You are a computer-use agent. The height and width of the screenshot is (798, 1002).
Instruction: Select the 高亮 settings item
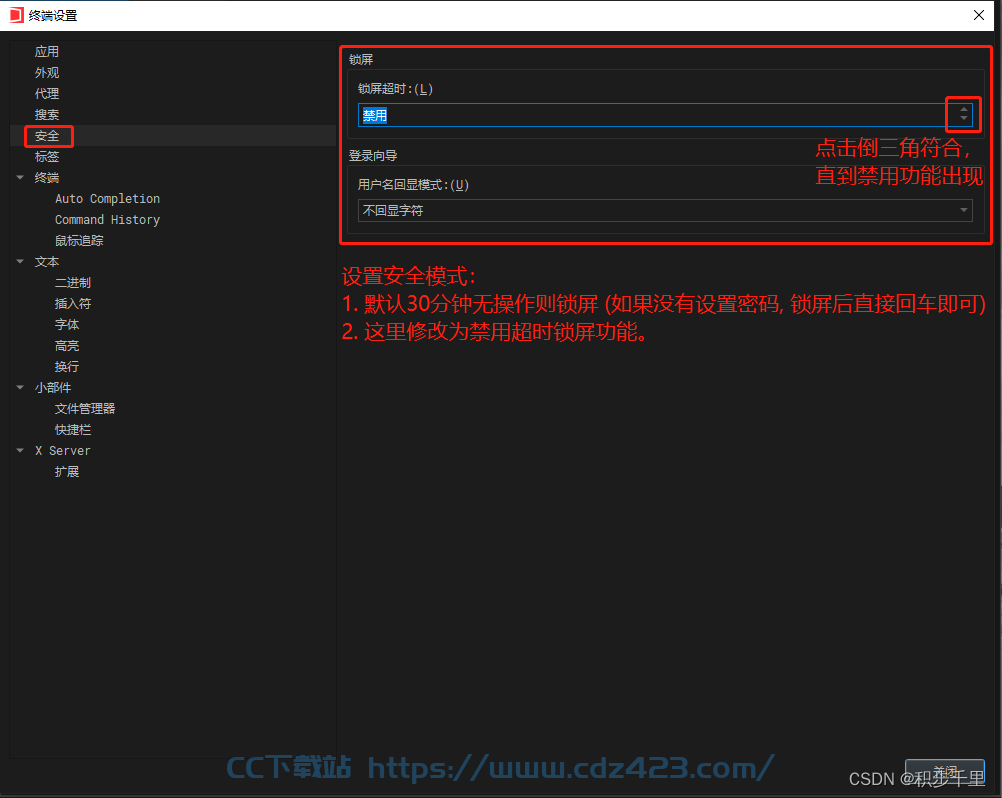coord(66,346)
